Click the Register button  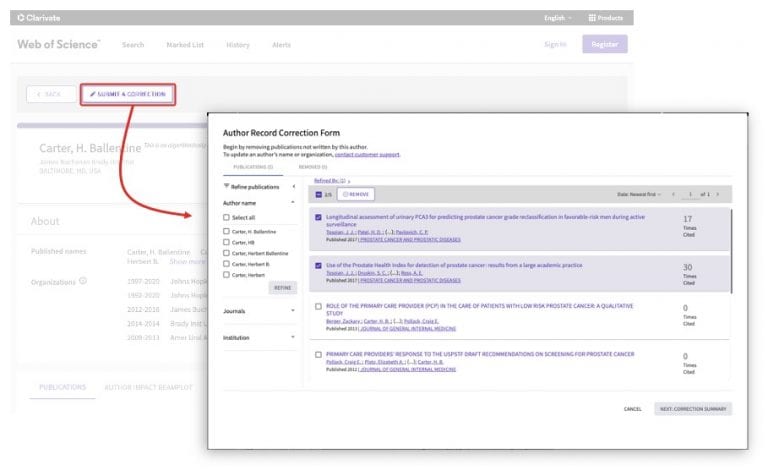pyautogui.click(x=604, y=44)
